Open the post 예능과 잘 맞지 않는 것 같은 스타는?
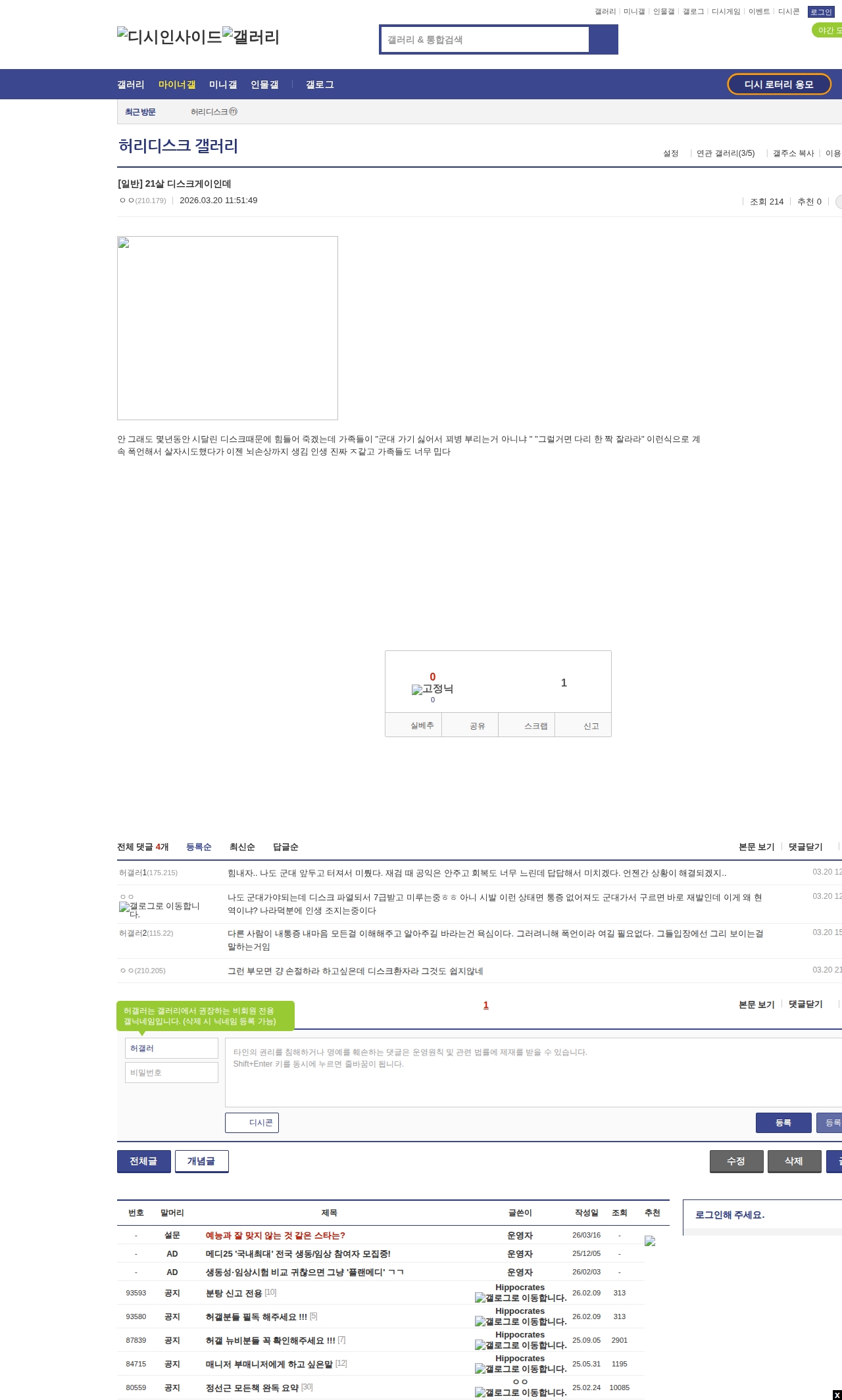The width and height of the screenshot is (842, 1400). tap(276, 1236)
